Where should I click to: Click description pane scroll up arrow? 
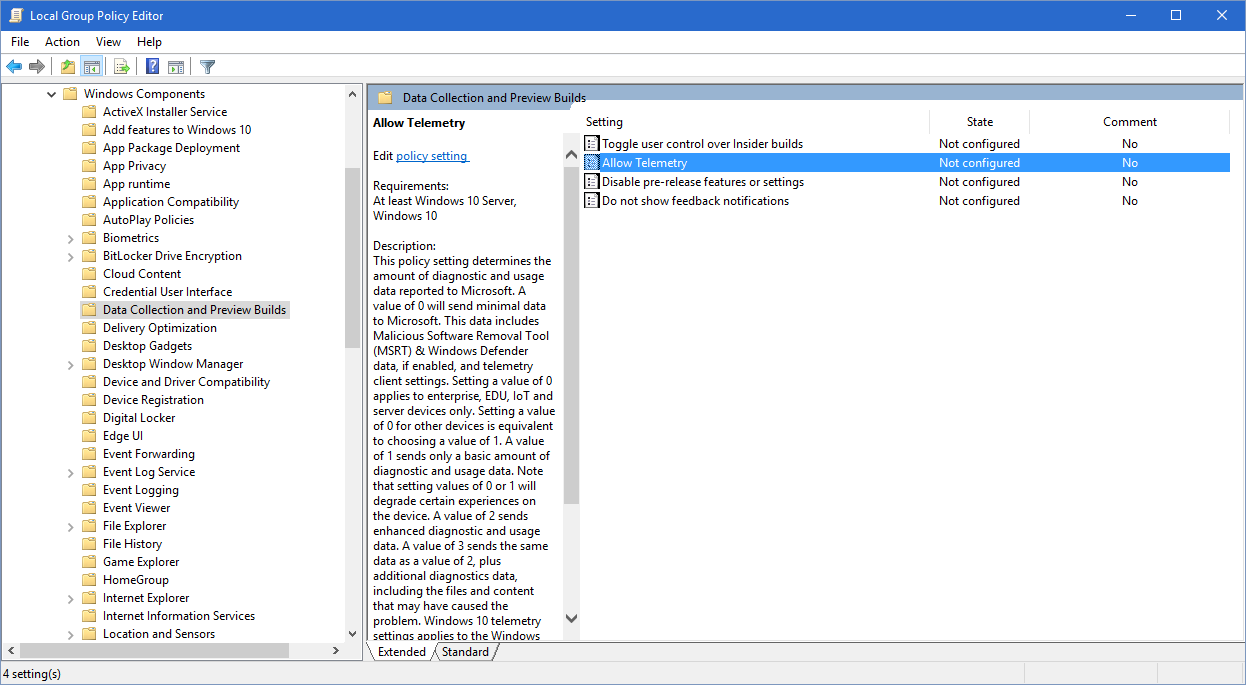(571, 156)
